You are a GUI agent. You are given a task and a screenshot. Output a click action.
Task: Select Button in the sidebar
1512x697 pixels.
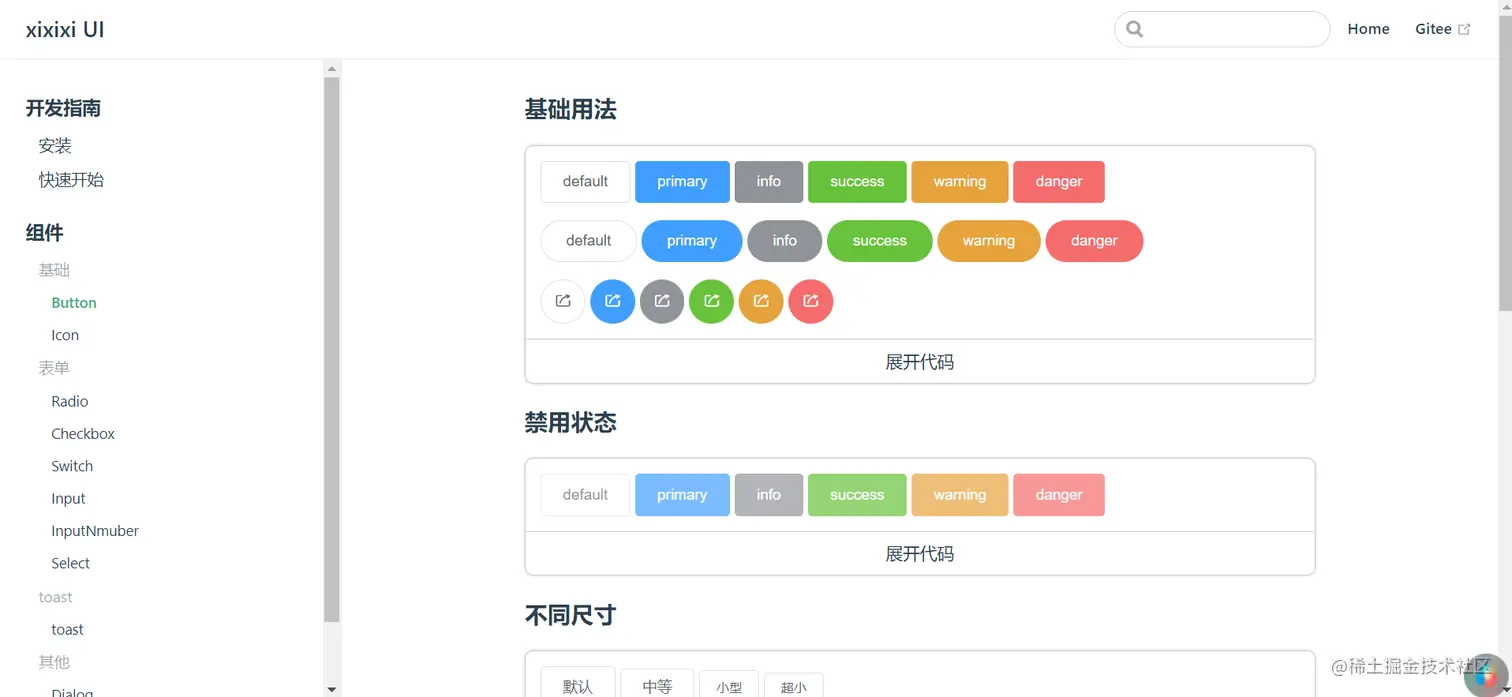pyautogui.click(x=74, y=303)
